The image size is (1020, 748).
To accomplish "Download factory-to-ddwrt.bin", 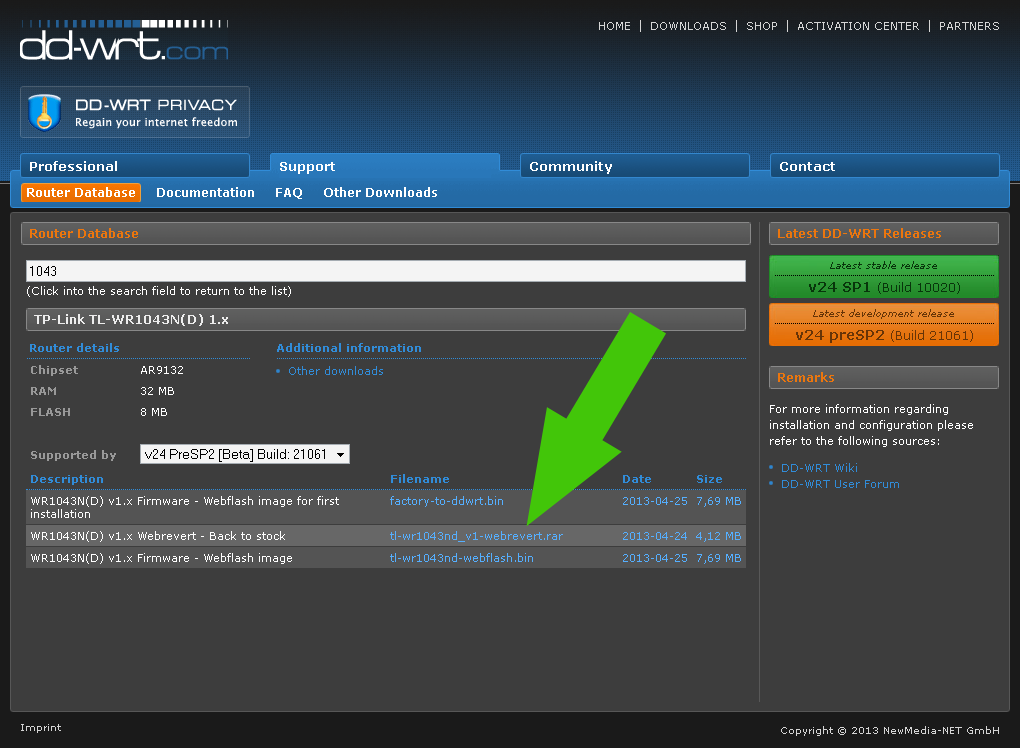I will tap(446, 501).
